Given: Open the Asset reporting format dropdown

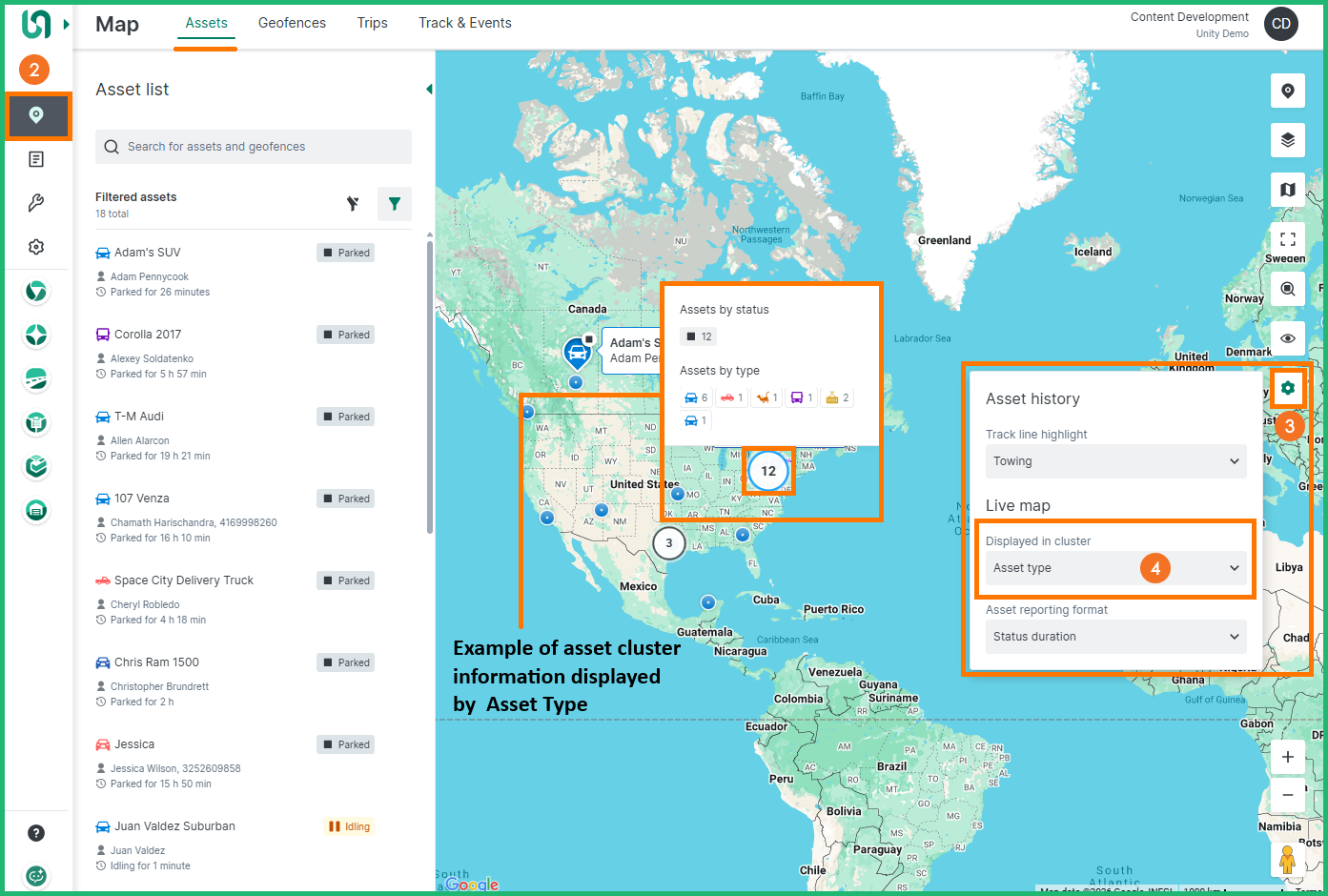Looking at the screenshot, I should 1114,637.
